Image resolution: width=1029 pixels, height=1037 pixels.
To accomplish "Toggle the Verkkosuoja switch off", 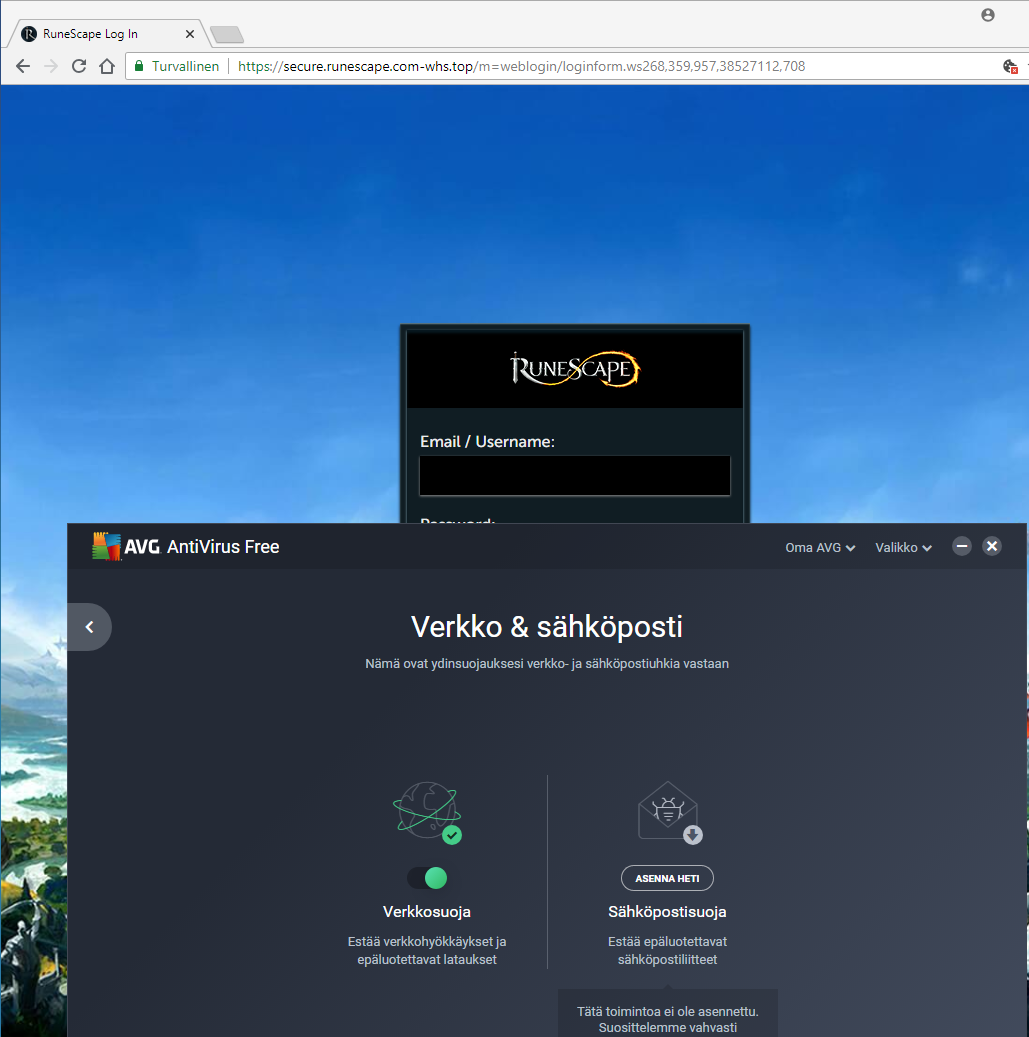I will pos(427,878).
